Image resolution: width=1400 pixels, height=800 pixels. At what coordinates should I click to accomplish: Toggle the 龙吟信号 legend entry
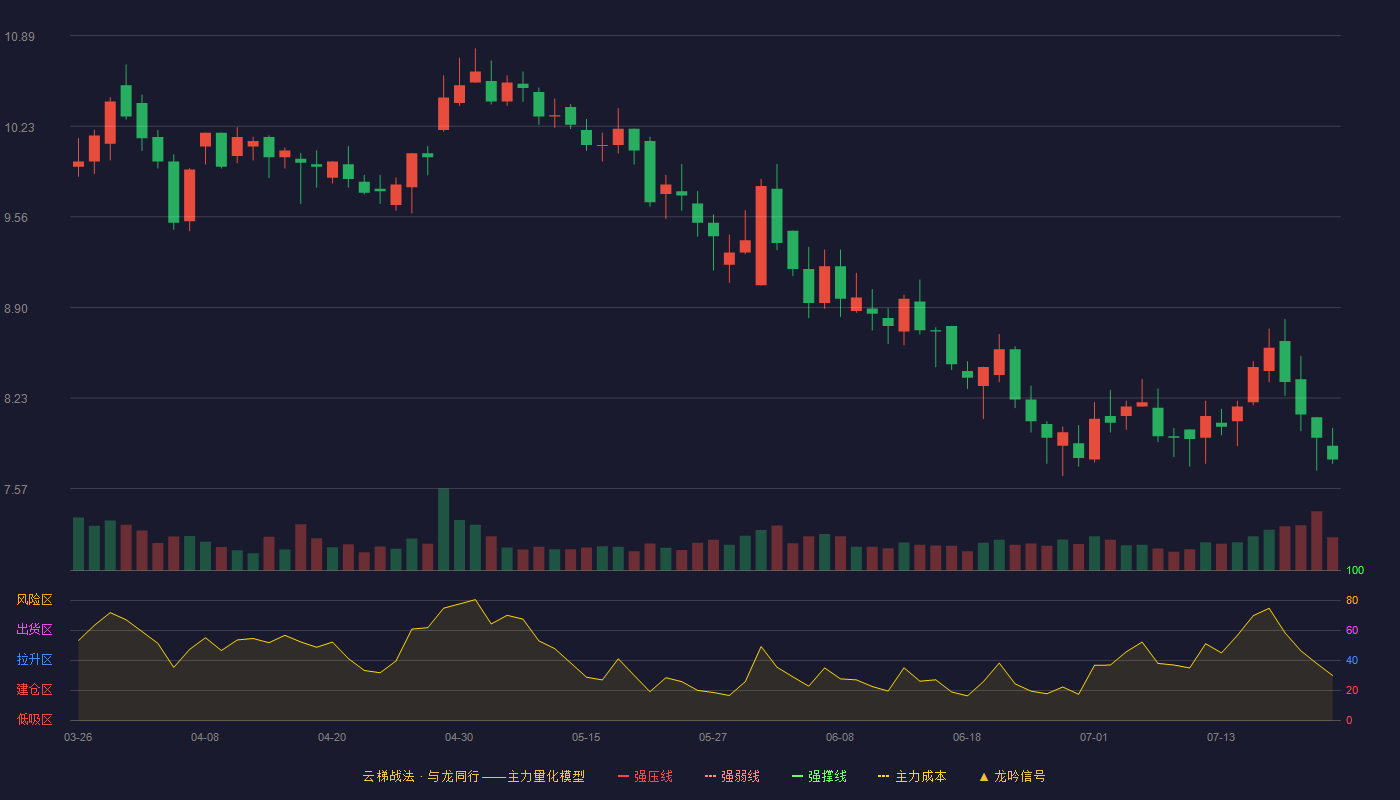point(1012,776)
